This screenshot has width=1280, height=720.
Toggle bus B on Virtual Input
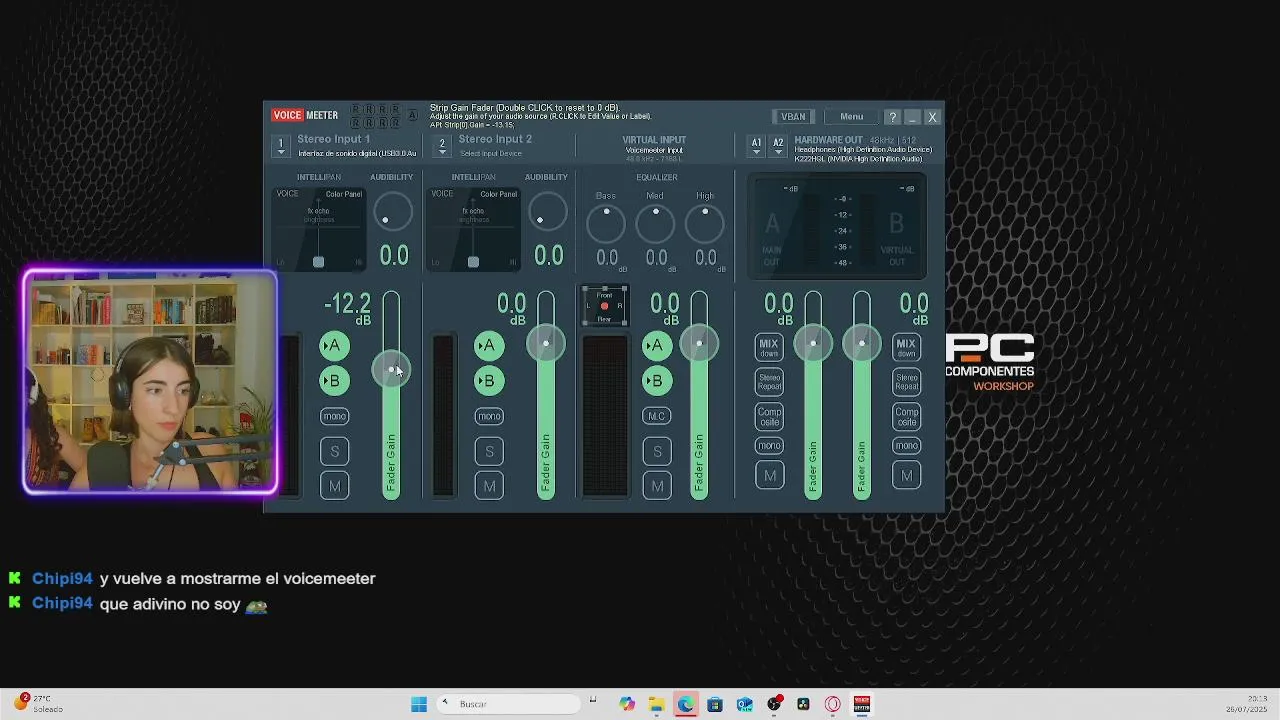[656, 381]
